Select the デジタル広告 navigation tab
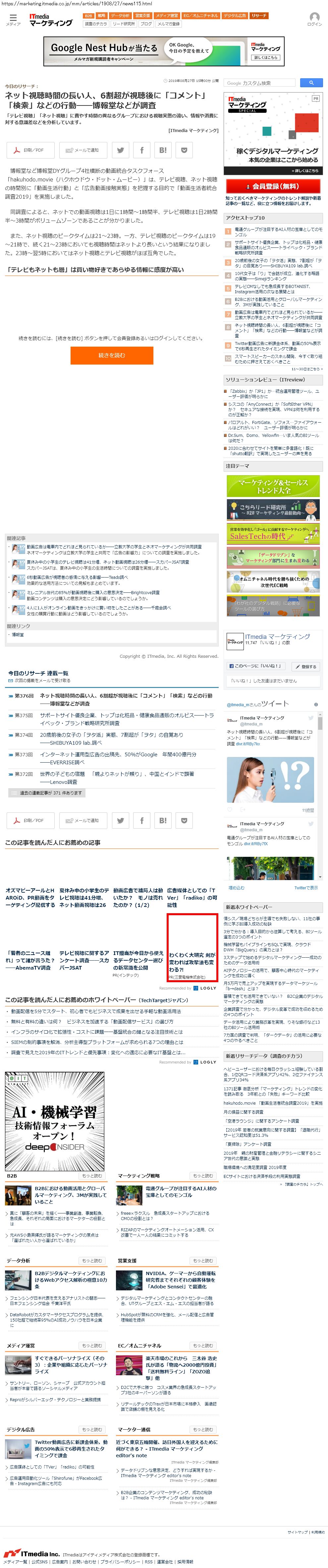This screenshot has height=1568, width=328. (x=235, y=15)
